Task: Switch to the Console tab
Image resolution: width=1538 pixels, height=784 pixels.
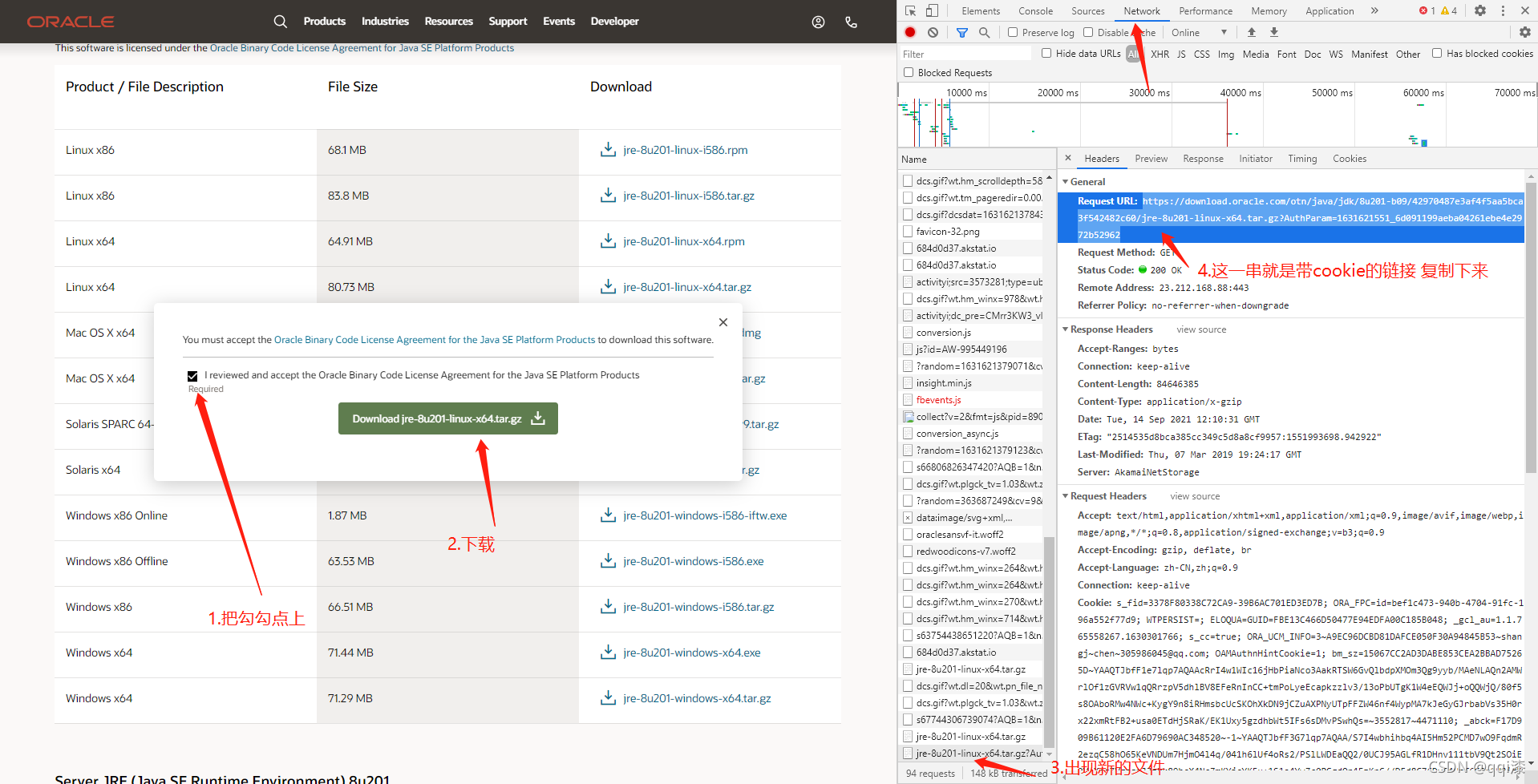Action: pyautogui.click(x=1036, y=10)
